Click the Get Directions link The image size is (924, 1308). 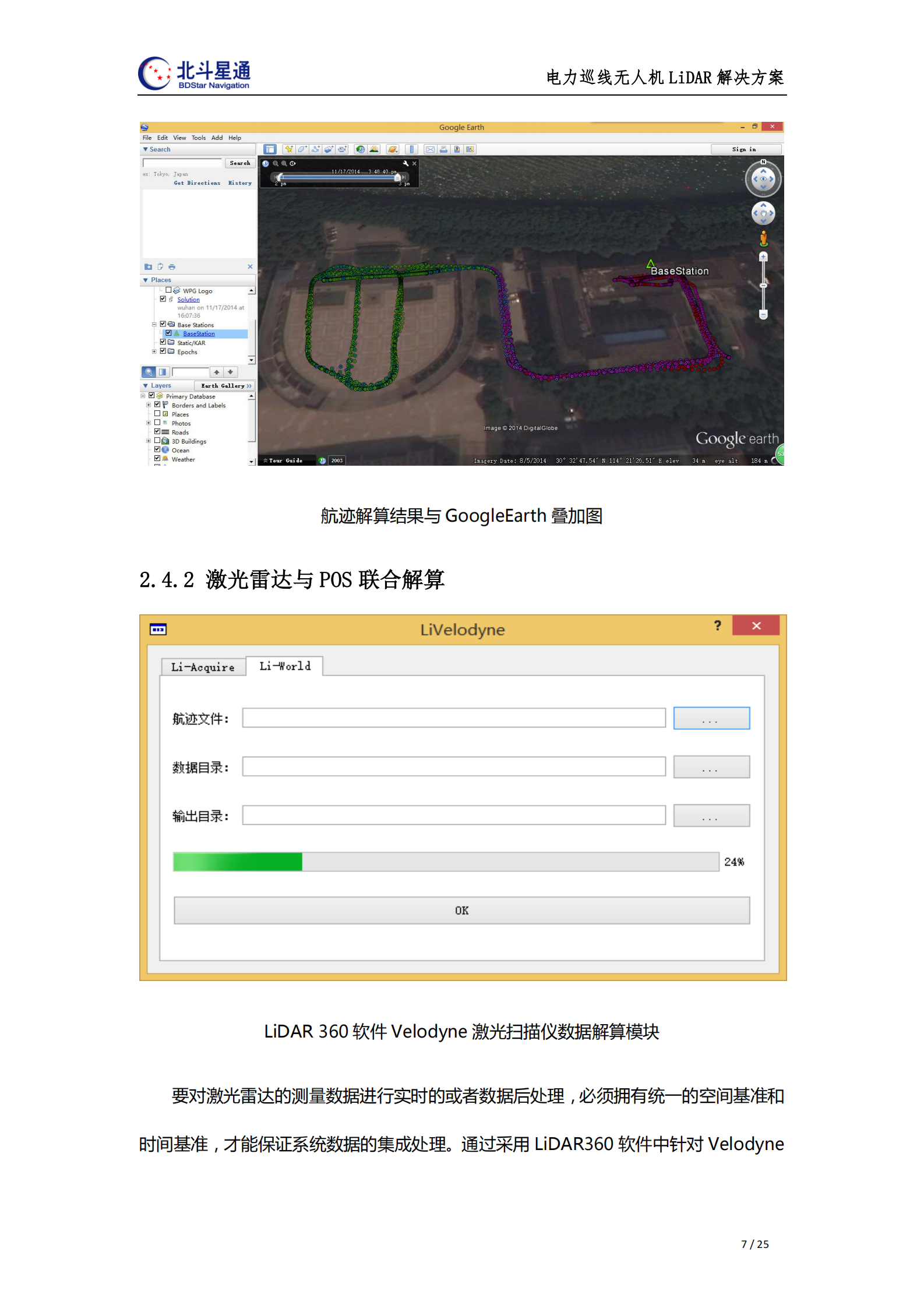[197, 183]
